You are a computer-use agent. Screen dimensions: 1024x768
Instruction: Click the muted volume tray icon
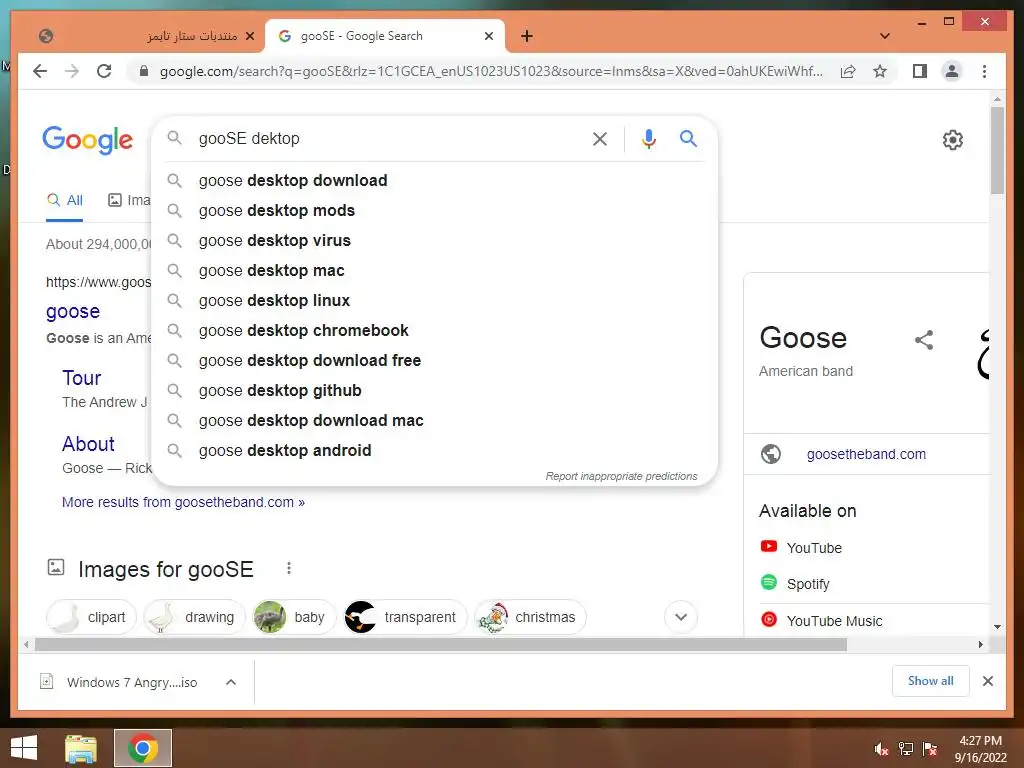[881, 749]
